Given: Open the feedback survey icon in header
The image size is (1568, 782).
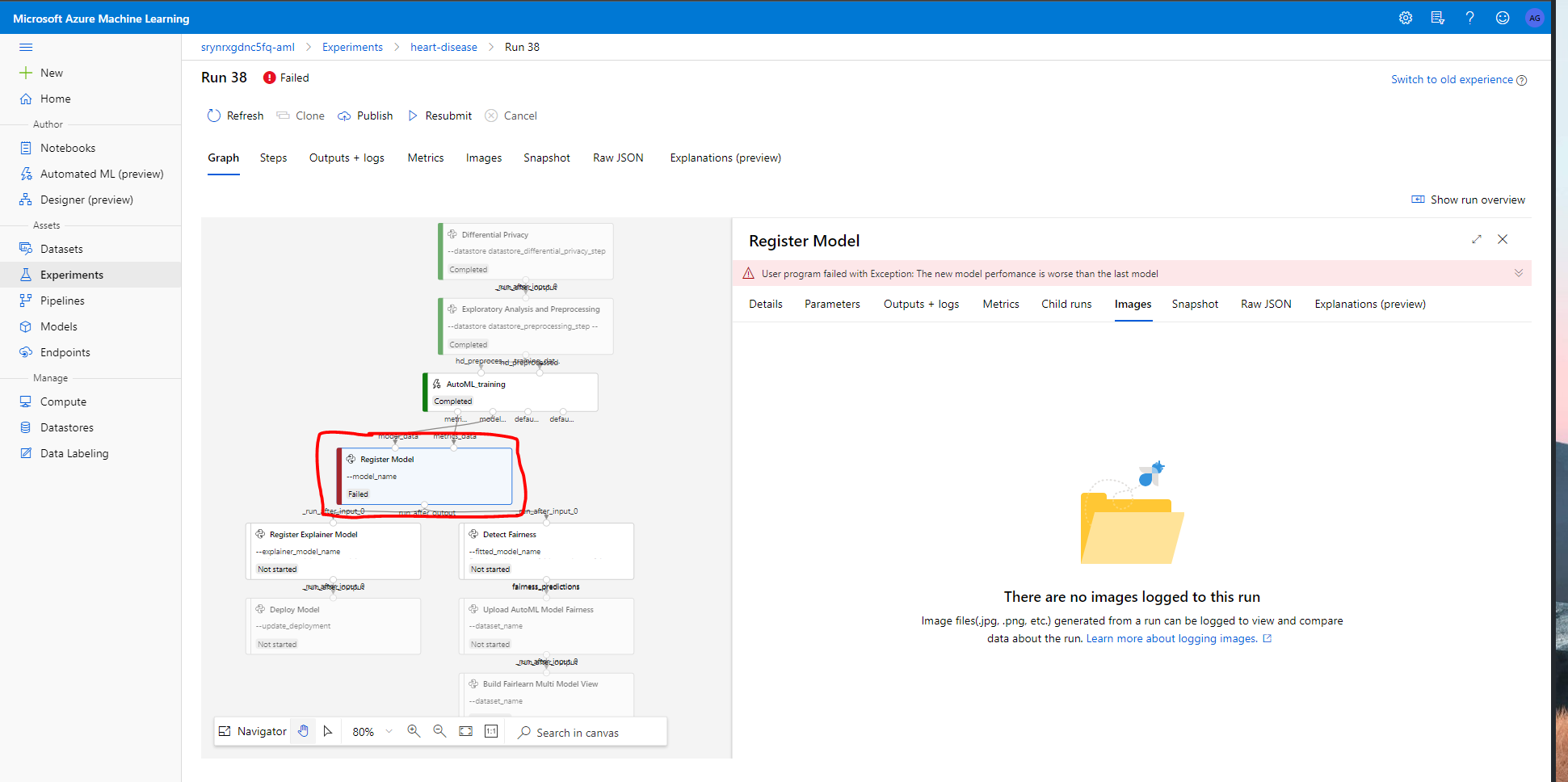Looking at the screenshot, I should pyautogui.click(x=1438, y=18).
